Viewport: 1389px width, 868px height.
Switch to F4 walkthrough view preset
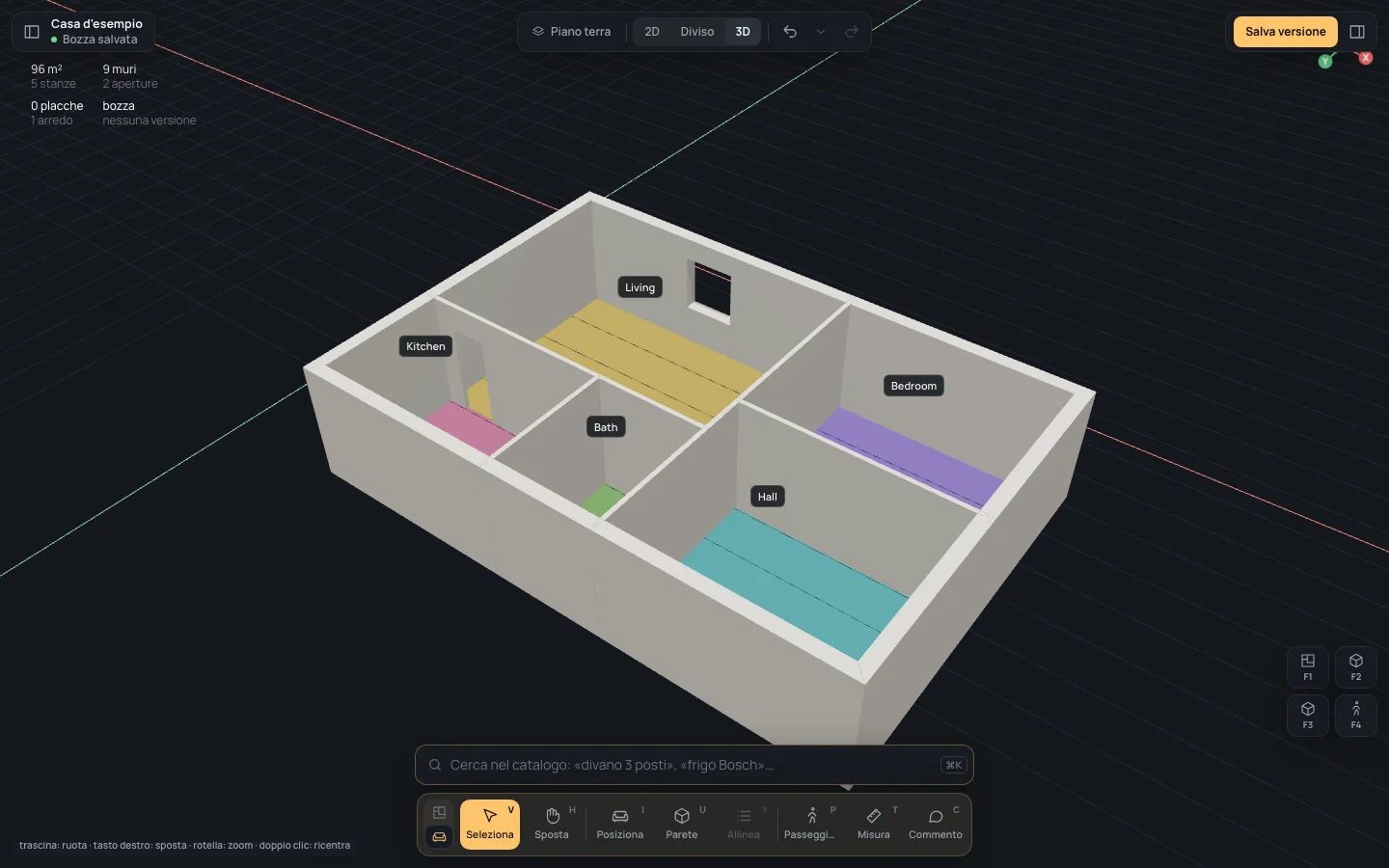pos(1356,716)
